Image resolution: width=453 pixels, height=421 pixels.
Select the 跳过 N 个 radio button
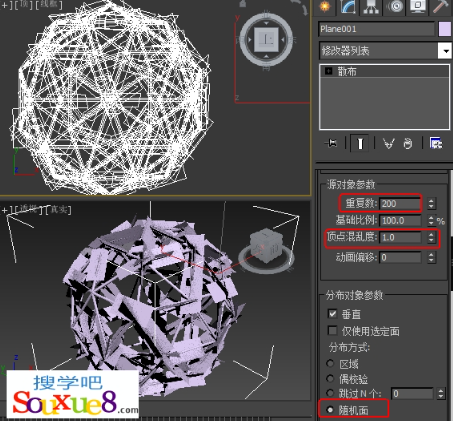coord(330,393)
